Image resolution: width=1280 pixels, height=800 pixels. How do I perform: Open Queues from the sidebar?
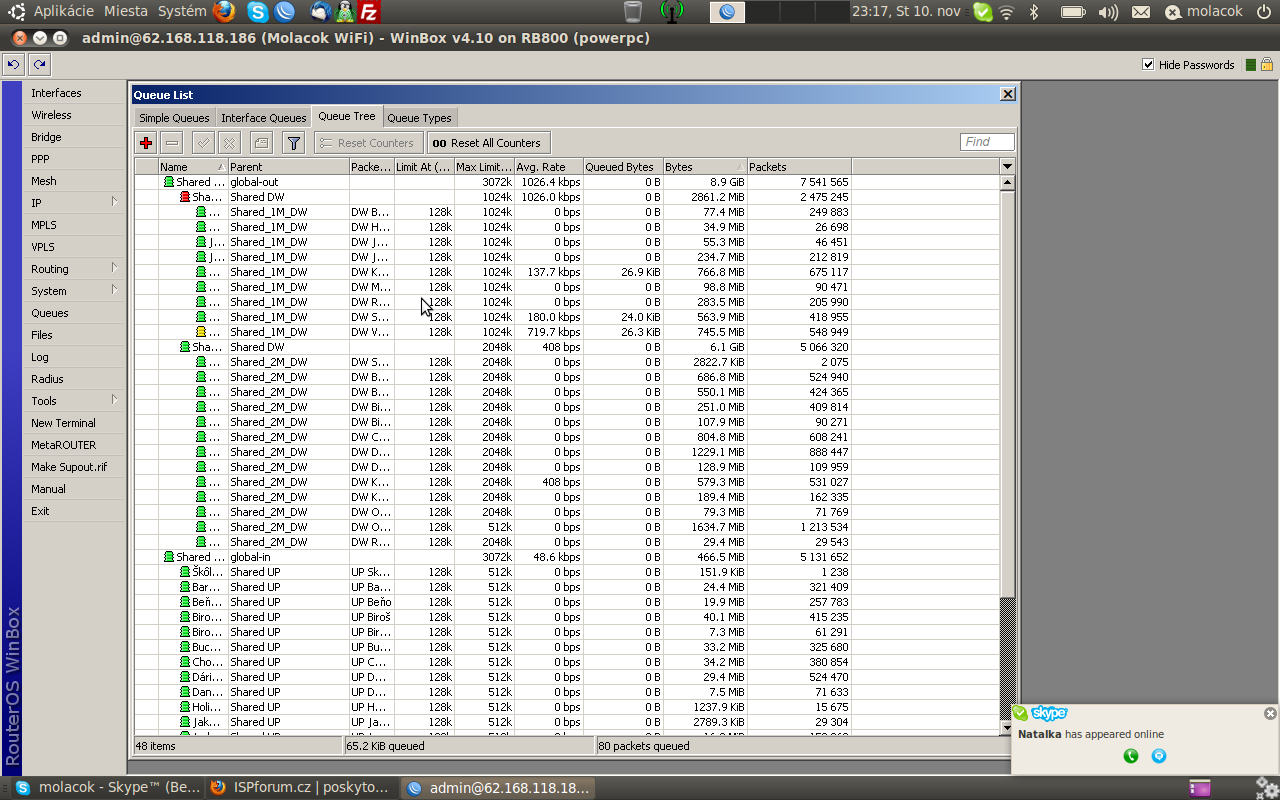[75, 312]
